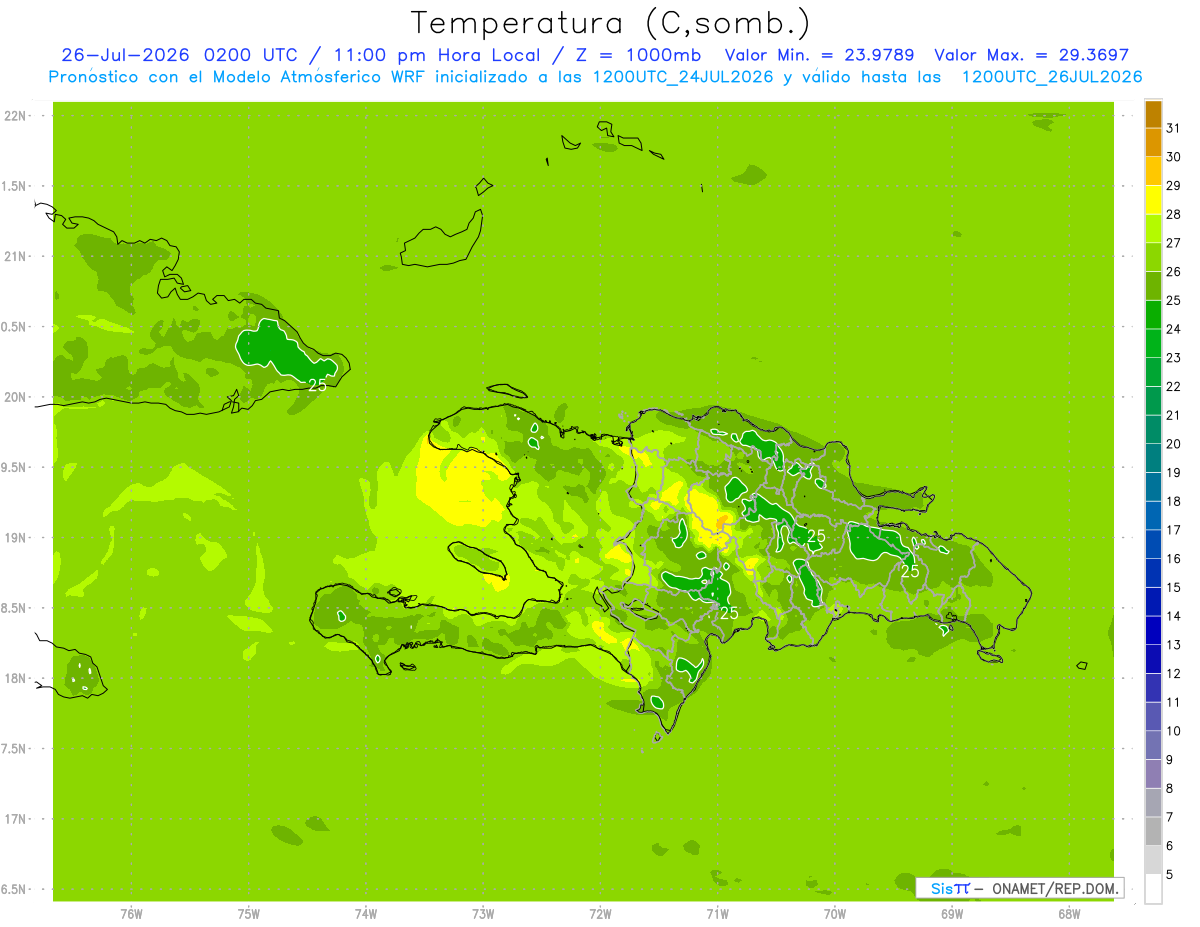Screen dimensions: 1200x927
Task: Click the colorbar label "20"
Action: click(x=1174, y=444)
